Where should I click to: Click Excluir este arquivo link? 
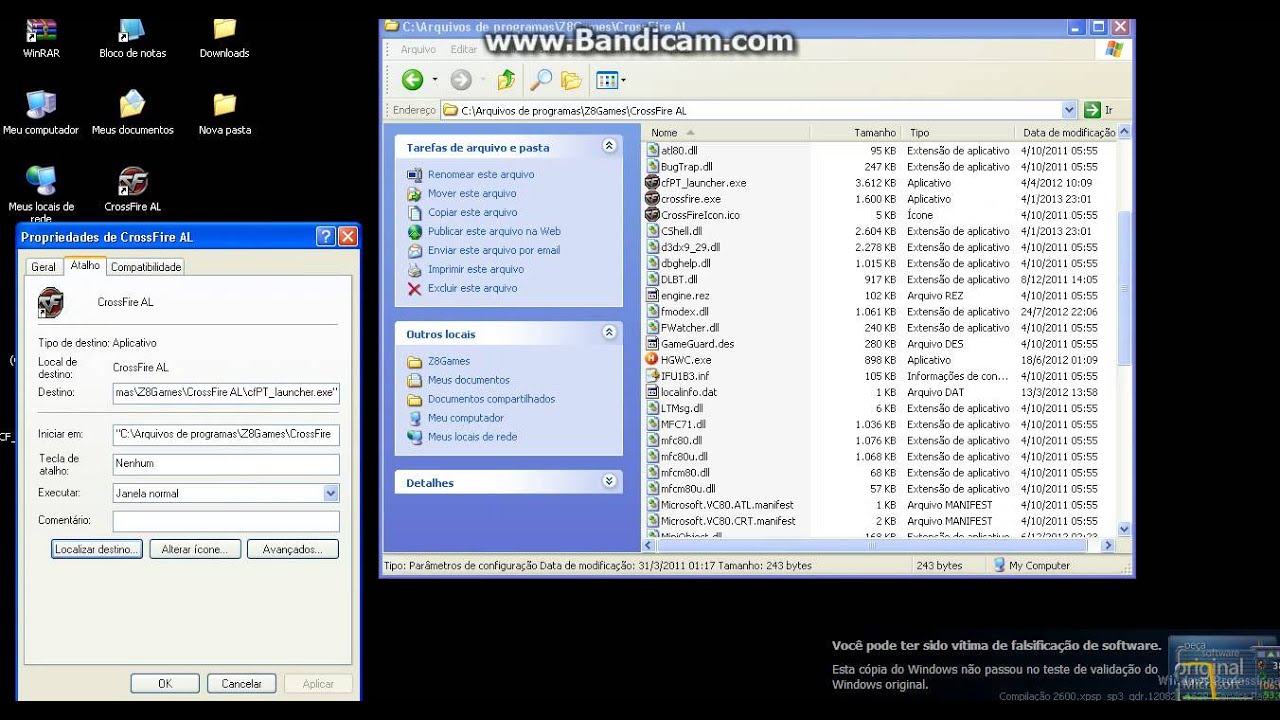tap(473, 288)
